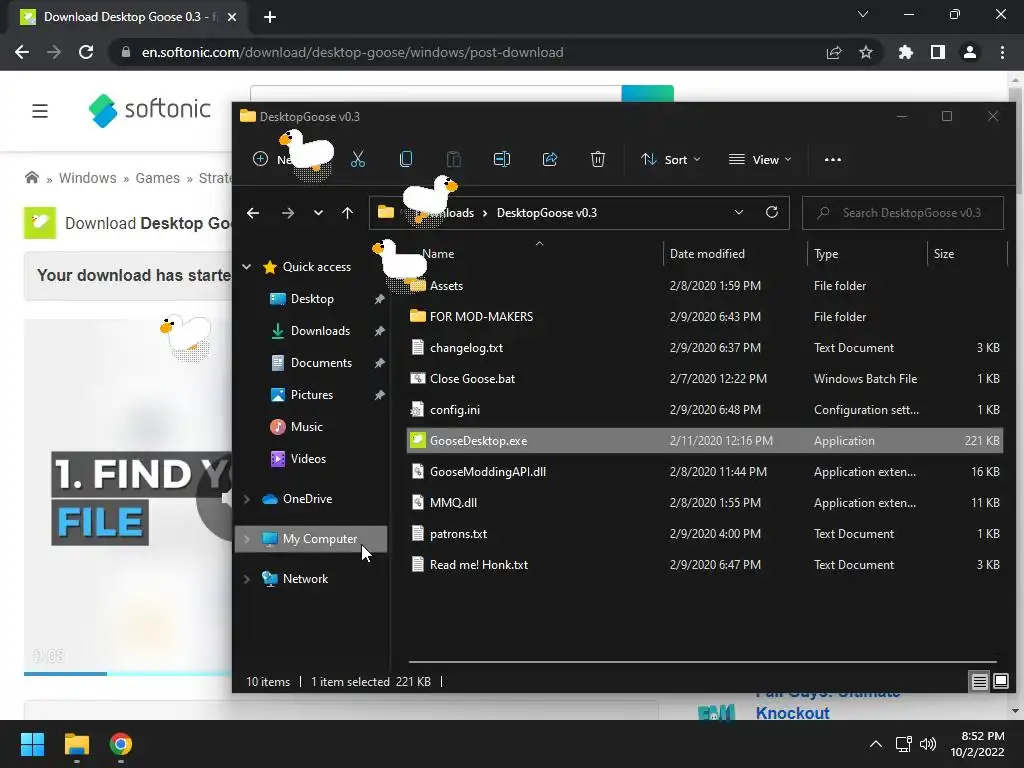The width and height of the screenshot is (1024, 768).
Task: Open recent locations chevron in Explorer
Action: (318, 213)
